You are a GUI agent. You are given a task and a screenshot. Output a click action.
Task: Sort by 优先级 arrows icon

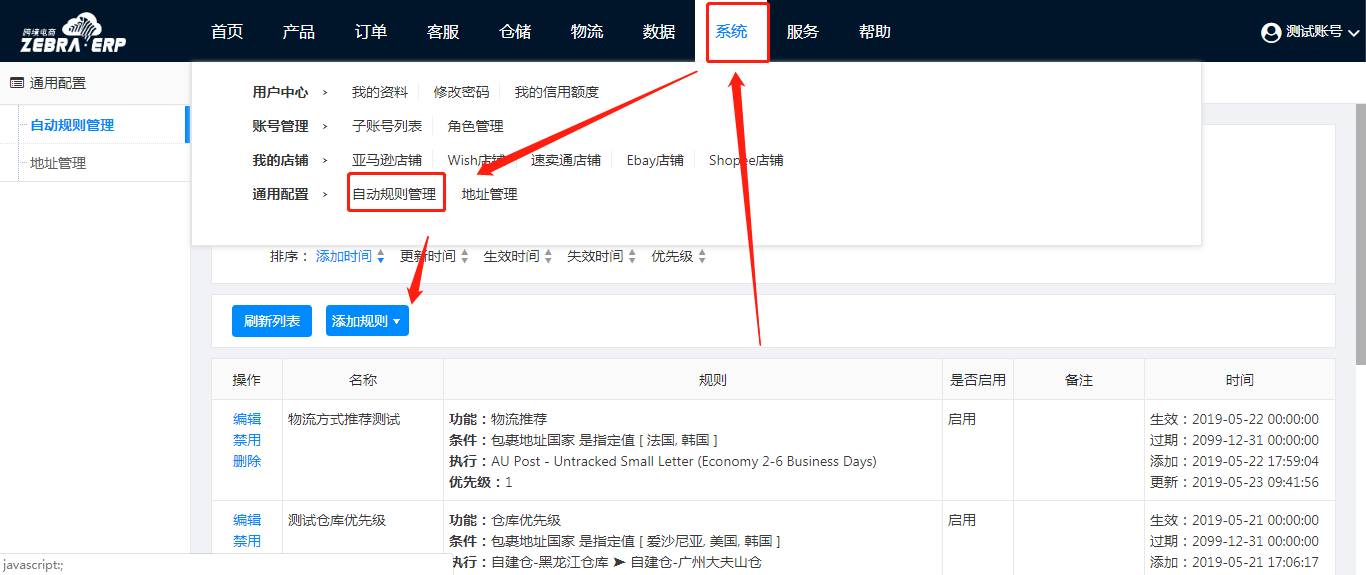(x=702, y=257)
